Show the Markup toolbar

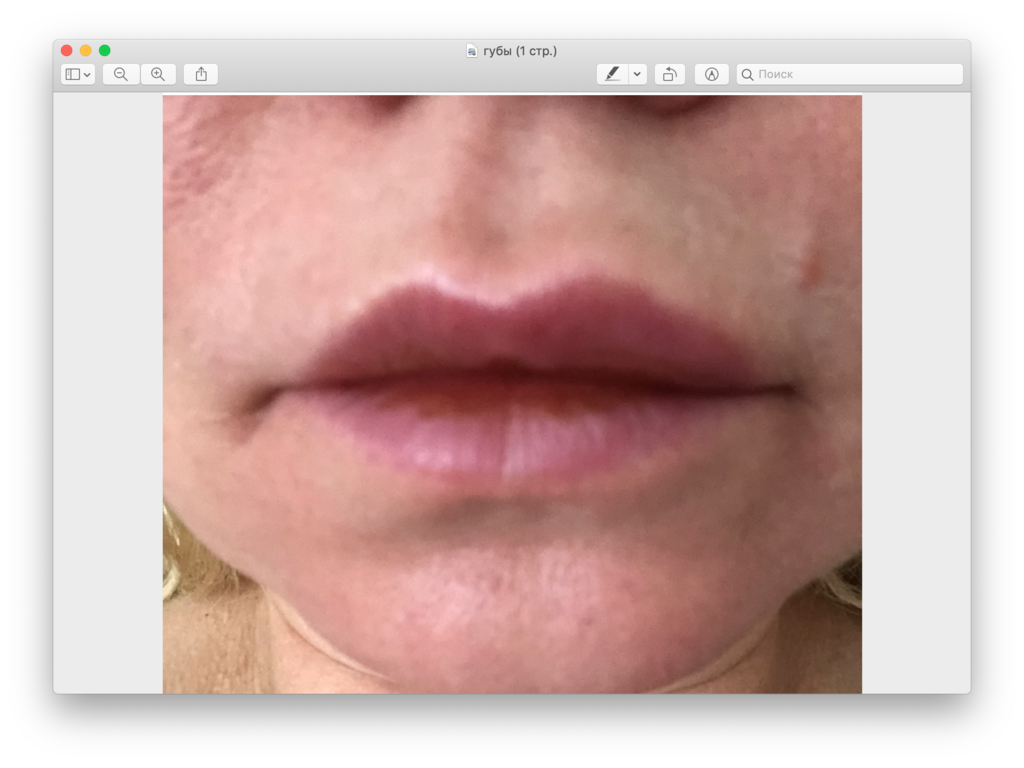click(x=712, y=74)
